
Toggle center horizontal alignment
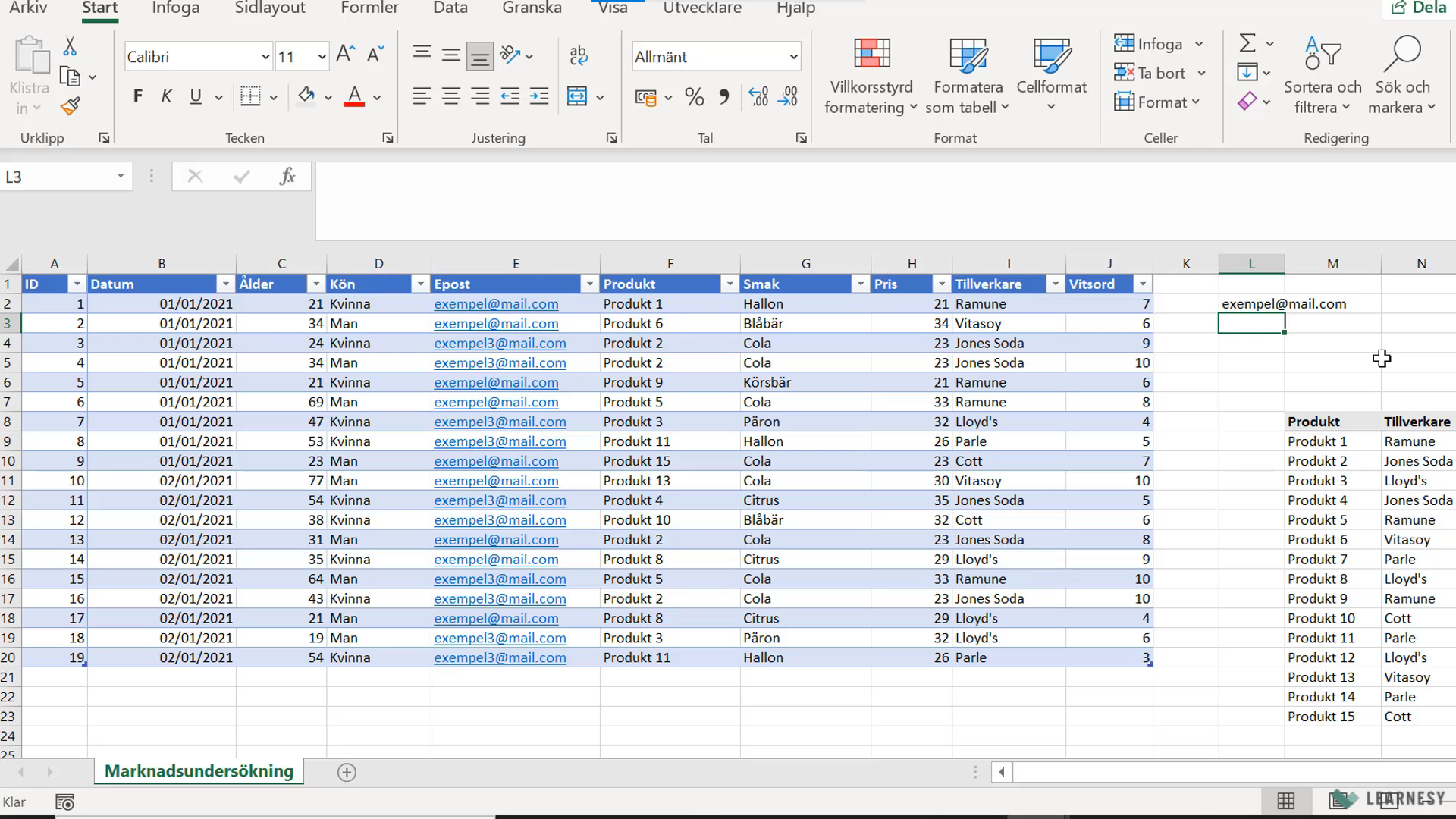click(451, 96)
